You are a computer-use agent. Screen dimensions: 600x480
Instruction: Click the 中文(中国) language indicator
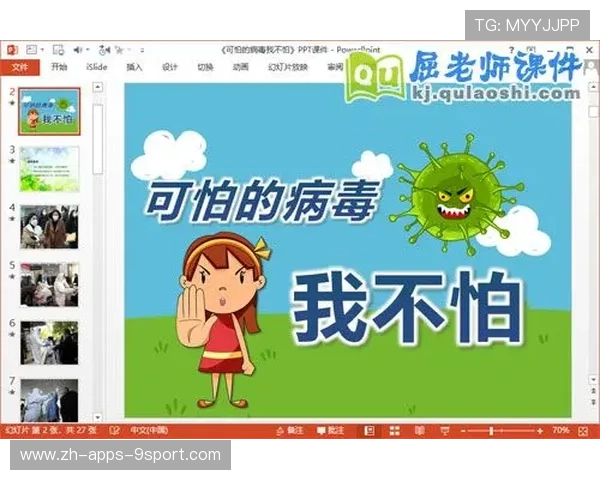click(149, 431)
